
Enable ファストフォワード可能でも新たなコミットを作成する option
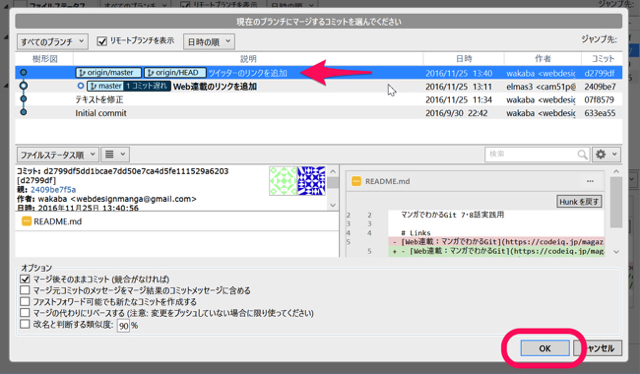click(x=25, y=302)
